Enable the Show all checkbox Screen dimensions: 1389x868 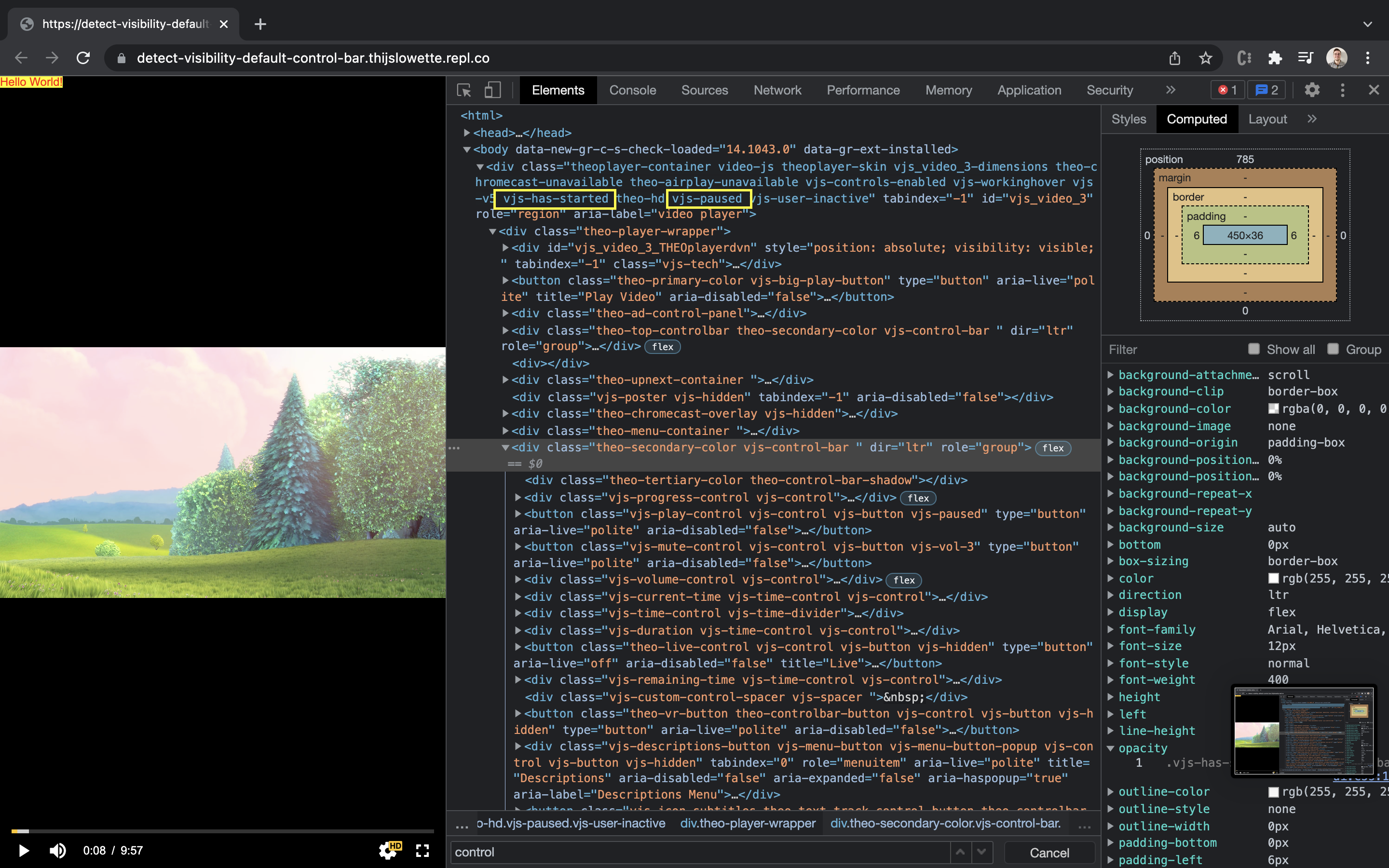click(1253, 349)
